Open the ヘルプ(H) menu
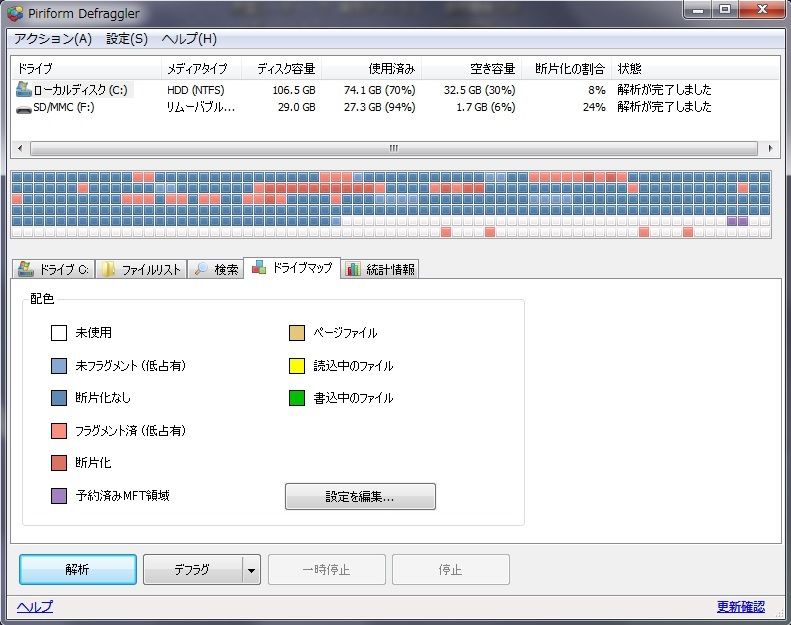The height and width of the screenshot is (625, 791). [x=189, y=39]
